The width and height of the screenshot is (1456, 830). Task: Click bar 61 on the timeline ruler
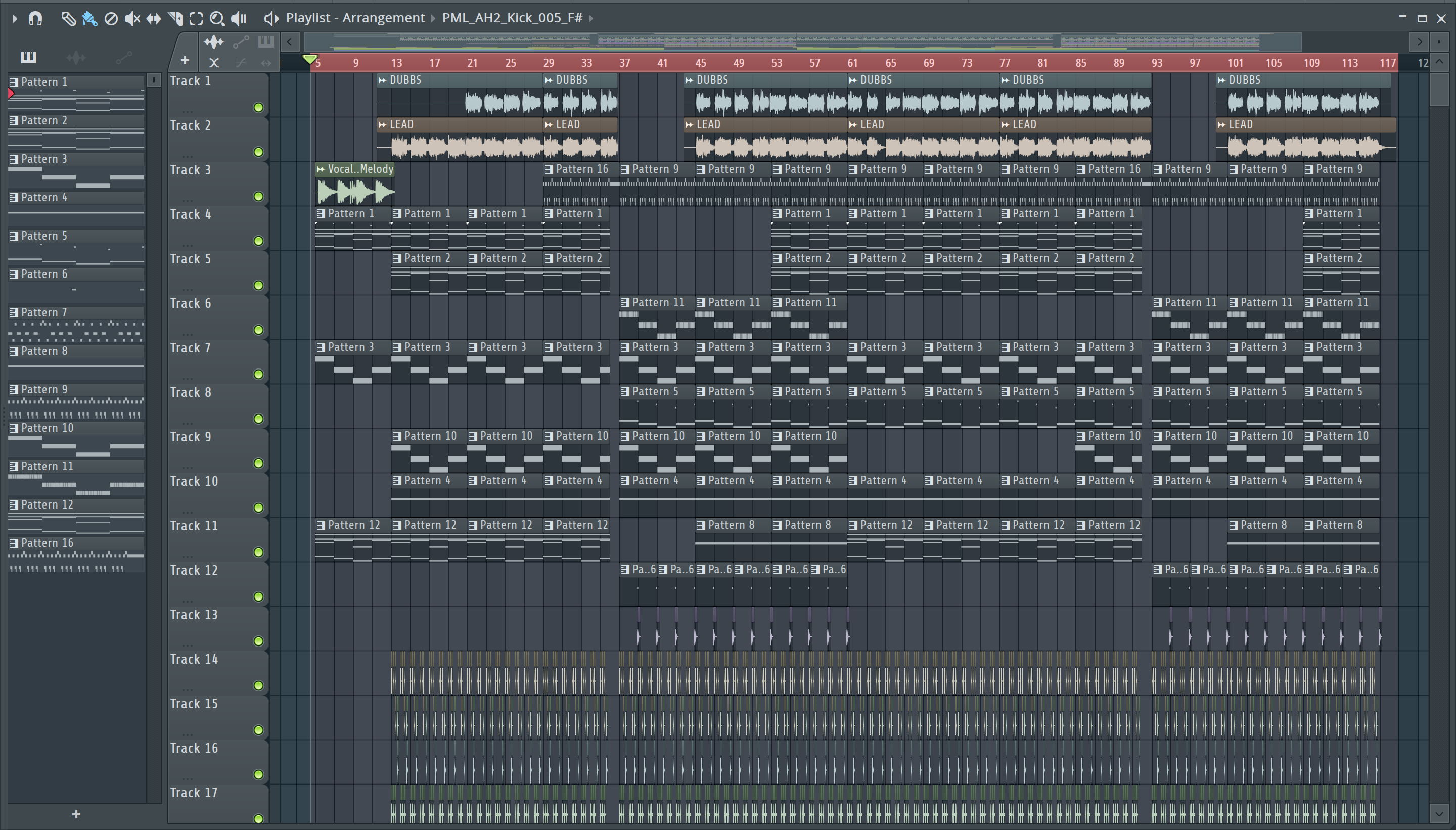point(852,63)
